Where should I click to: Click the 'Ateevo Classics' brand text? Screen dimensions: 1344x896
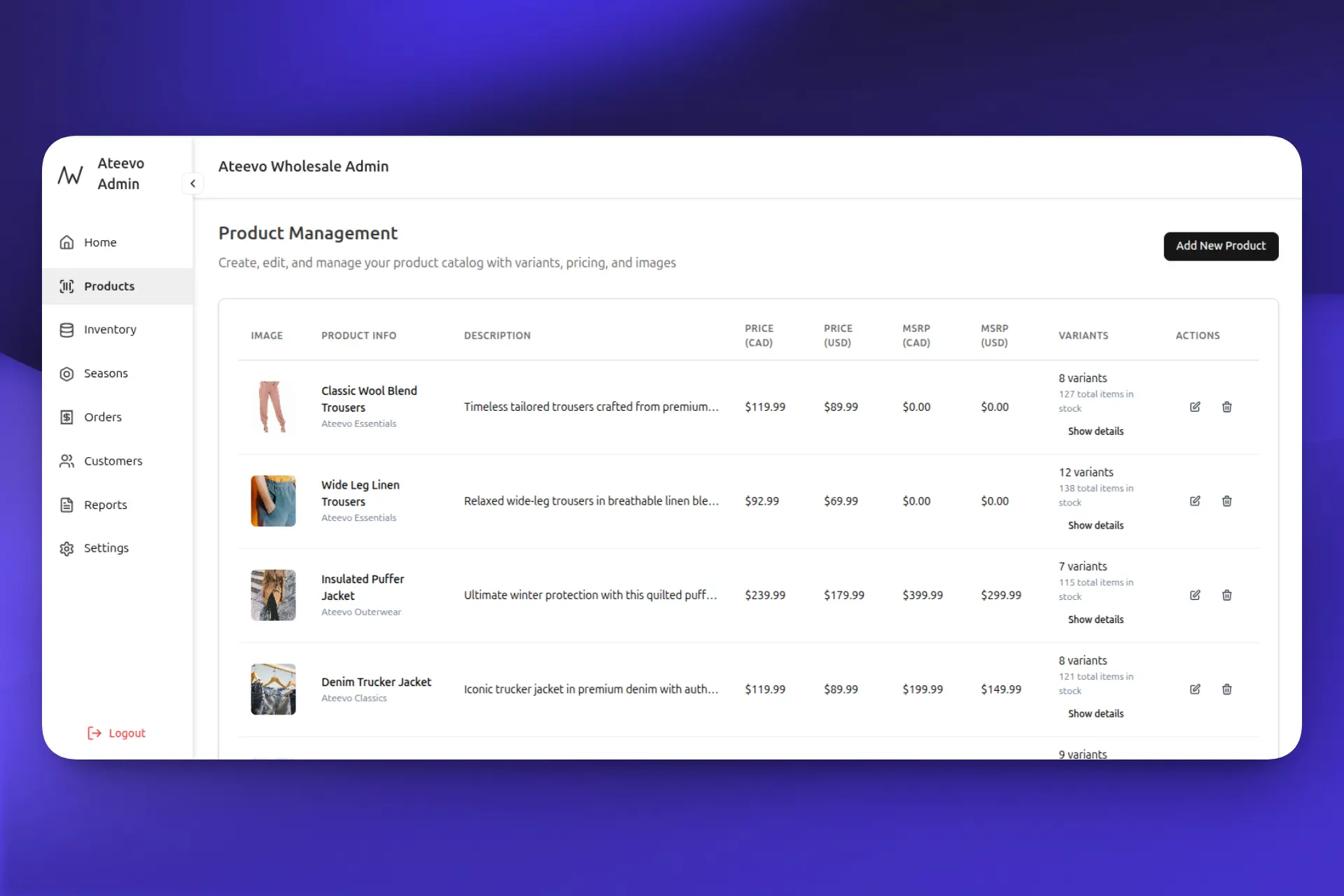(354, 698)
